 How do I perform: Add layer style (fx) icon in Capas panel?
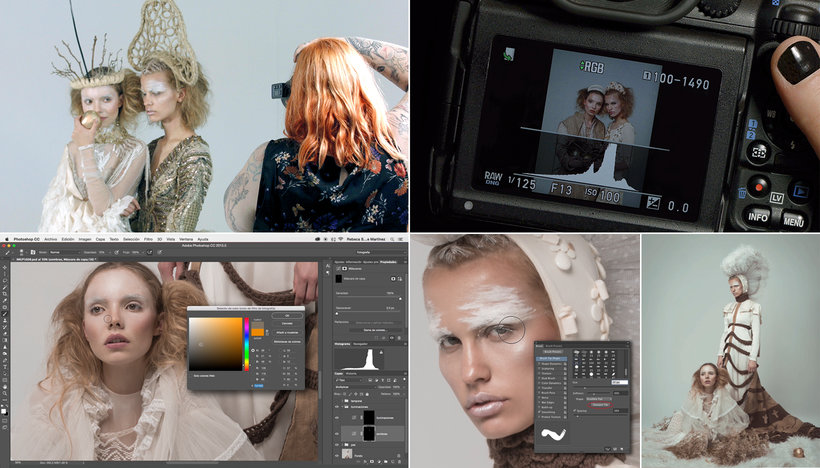click(365, 461)
